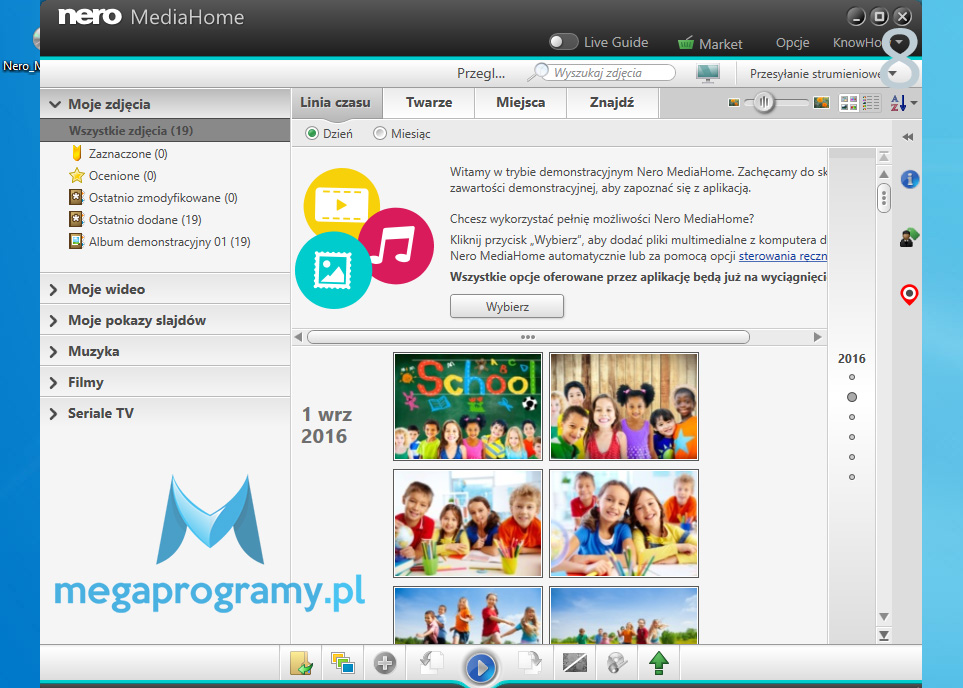Collapse the right sidebar with double arrow
The image size is (963, 688).
[x=908, y=137]
